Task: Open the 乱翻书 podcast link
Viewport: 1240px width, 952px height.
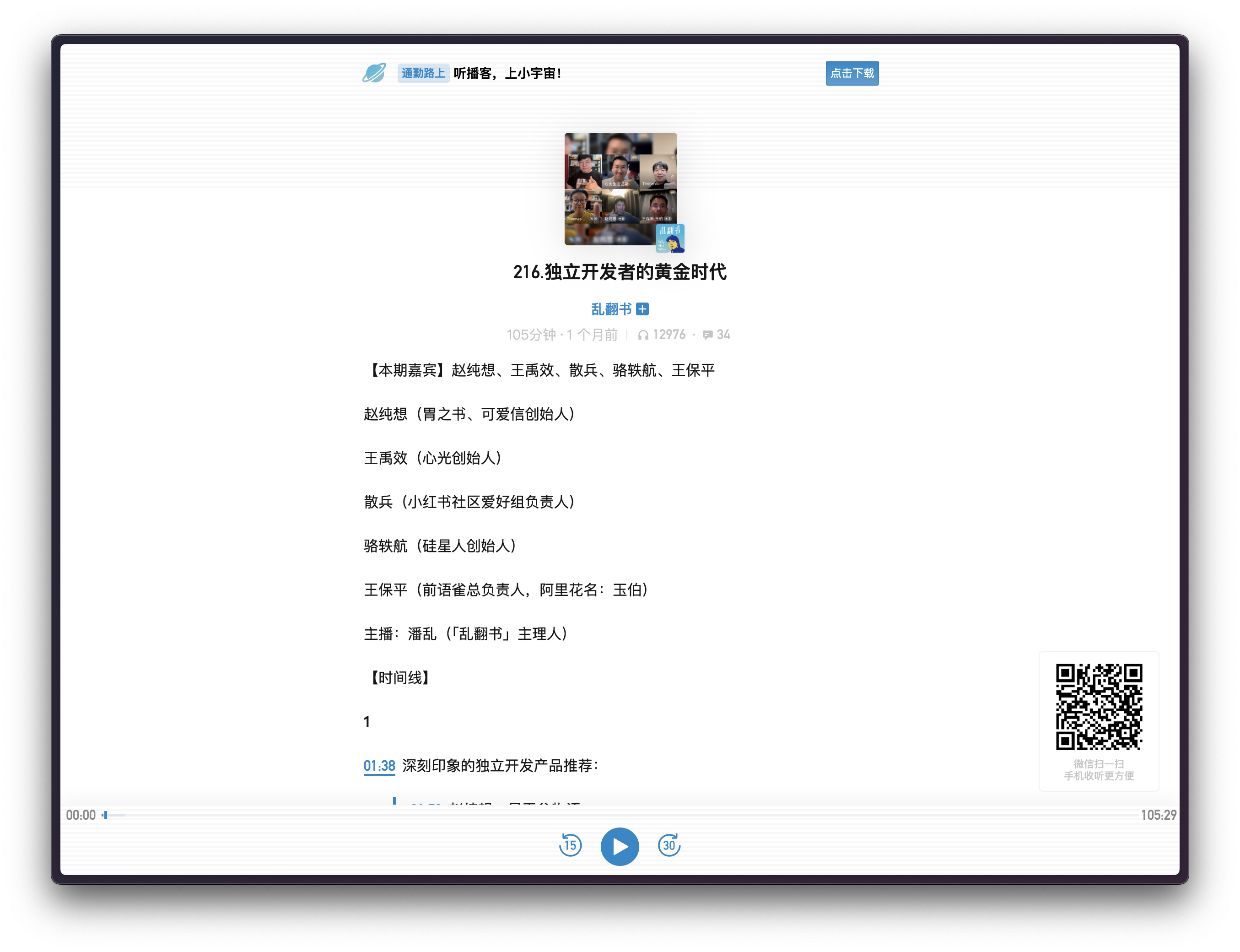Action: click(611, 309)
